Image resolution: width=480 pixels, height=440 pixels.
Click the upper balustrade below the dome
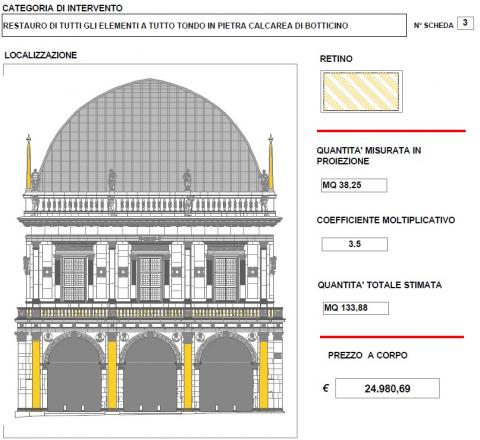(x=150, y=204)
